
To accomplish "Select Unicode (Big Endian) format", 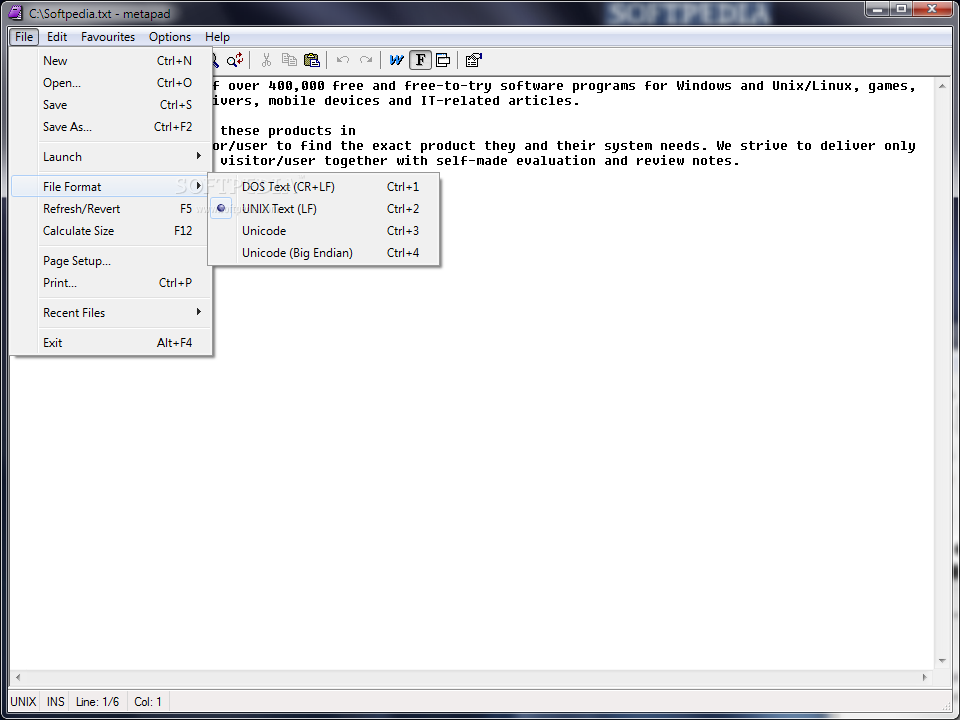I will pos(324,253).
